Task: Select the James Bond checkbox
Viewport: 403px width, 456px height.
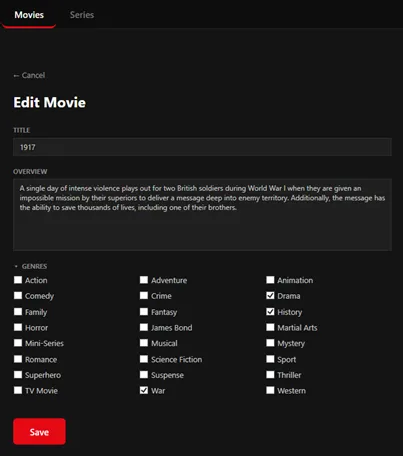Action: [144, 327]
